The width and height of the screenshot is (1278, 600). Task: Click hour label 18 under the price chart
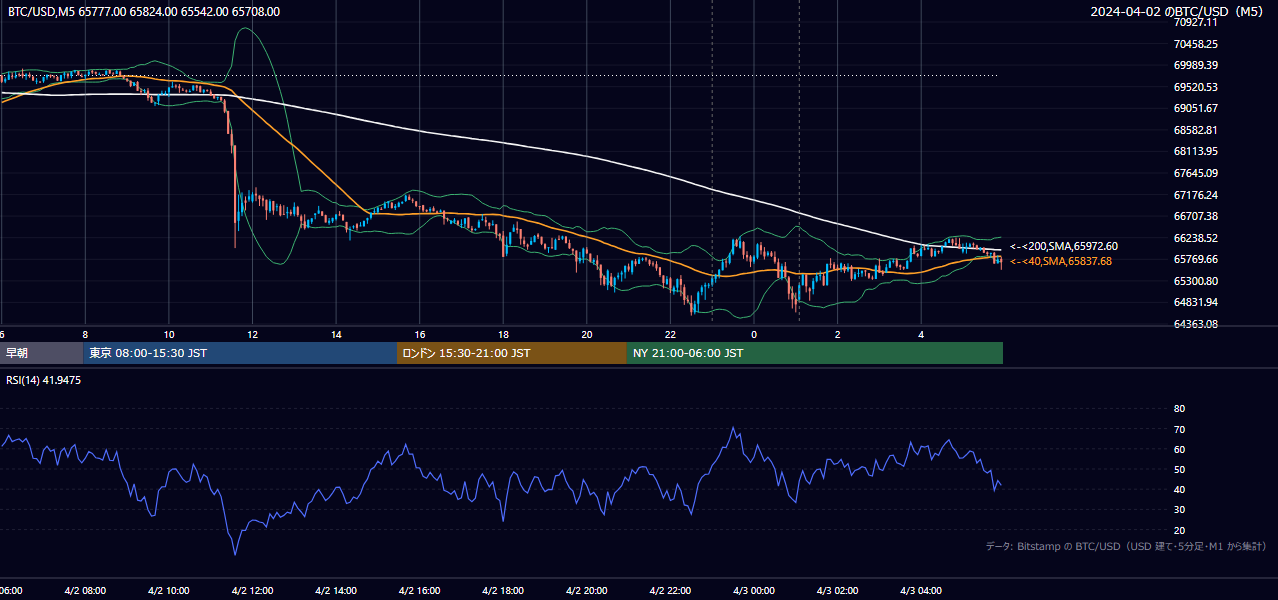click(503, 335)
